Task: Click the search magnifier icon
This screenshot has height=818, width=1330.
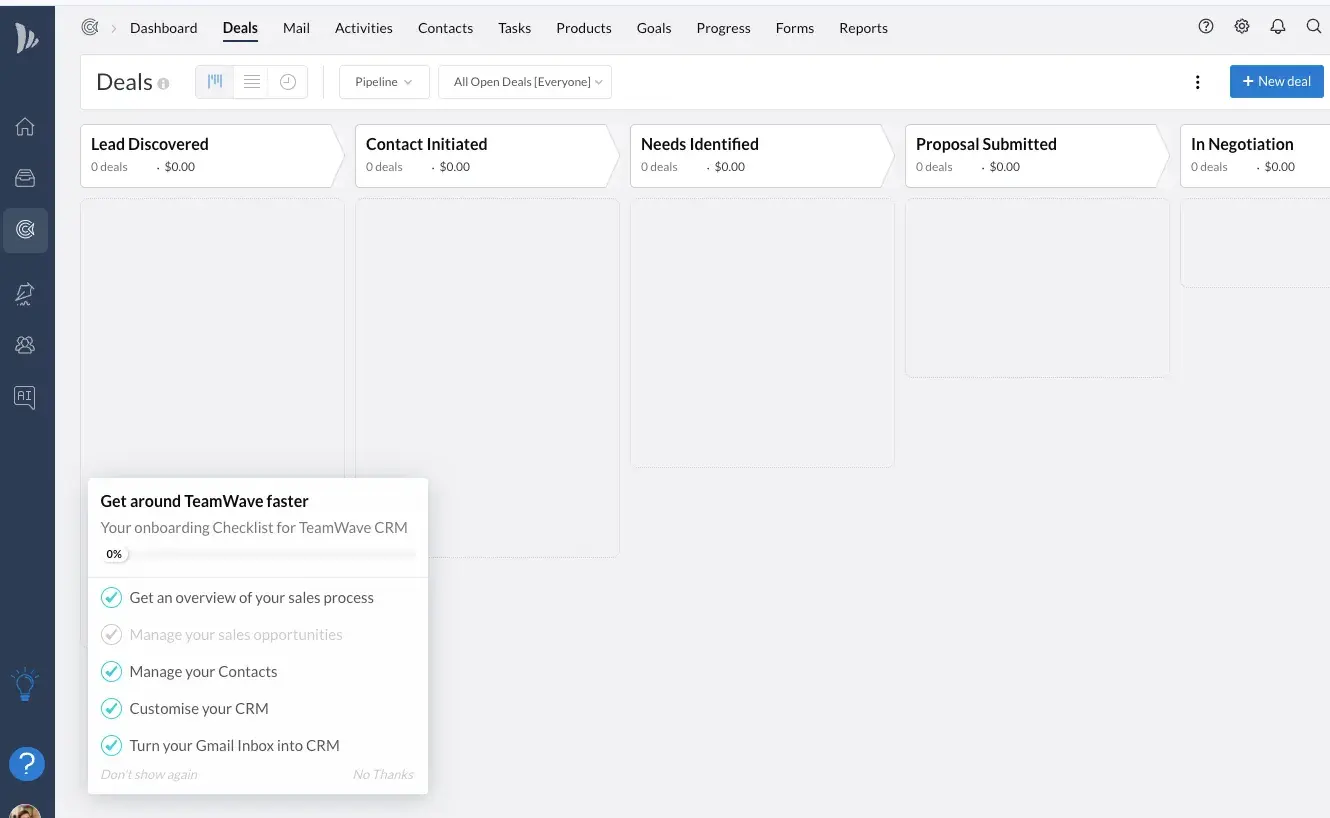Action: tap(1314, 27)
